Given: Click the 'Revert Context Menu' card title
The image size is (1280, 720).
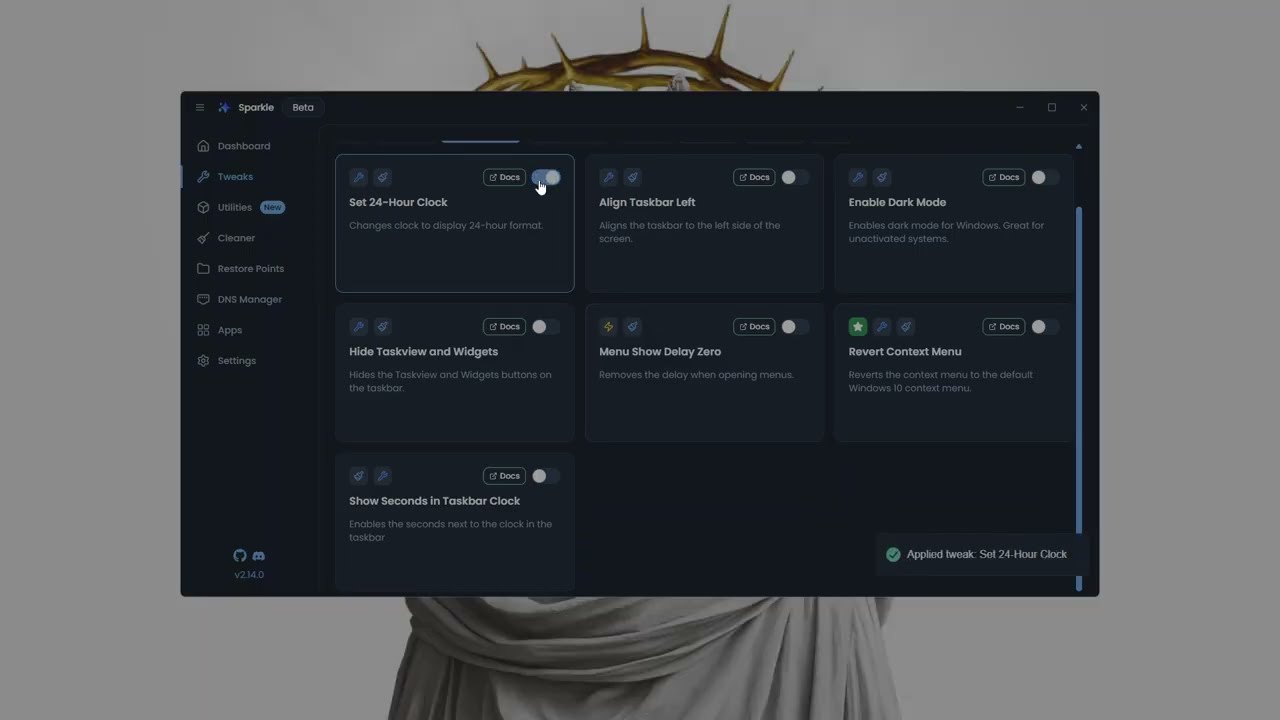Looking at the screenshot, I should click(x=905, y=352).
